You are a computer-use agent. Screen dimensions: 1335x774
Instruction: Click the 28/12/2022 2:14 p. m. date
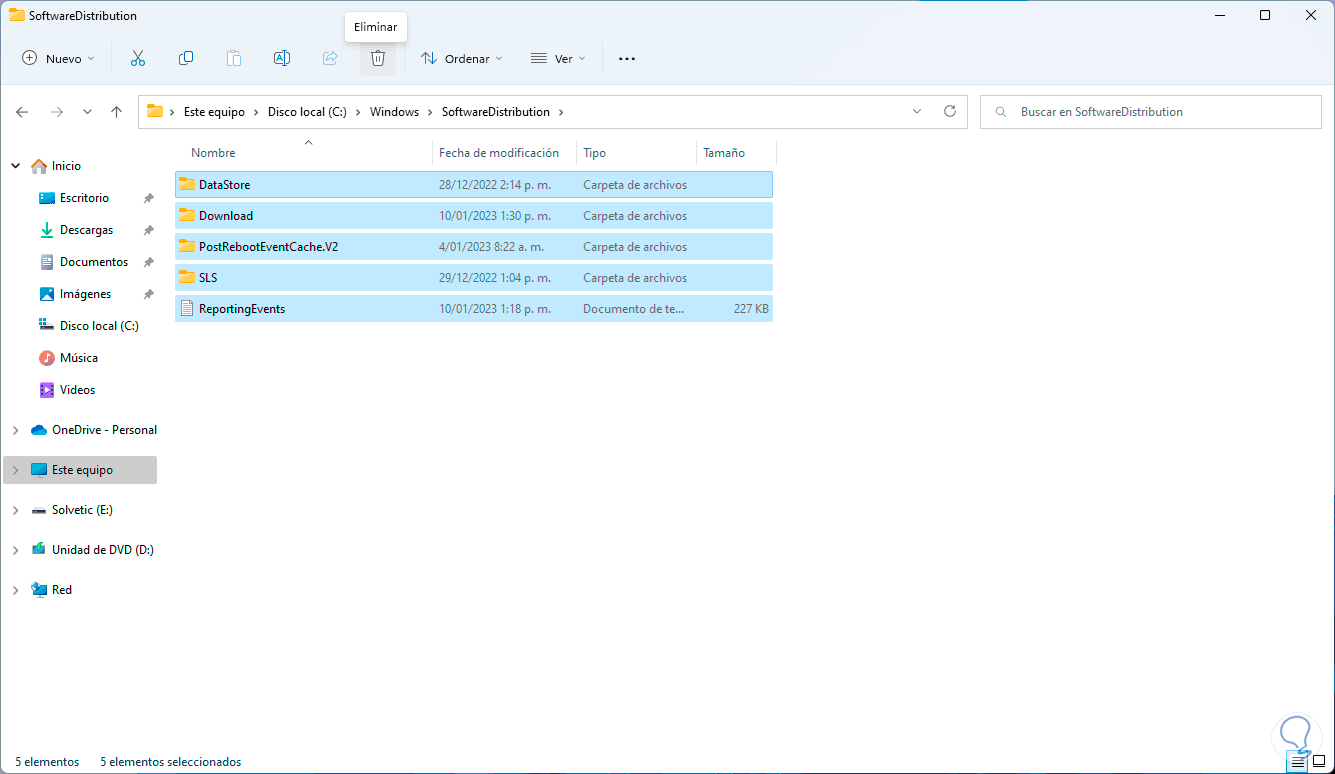click(x=494, y=185)
